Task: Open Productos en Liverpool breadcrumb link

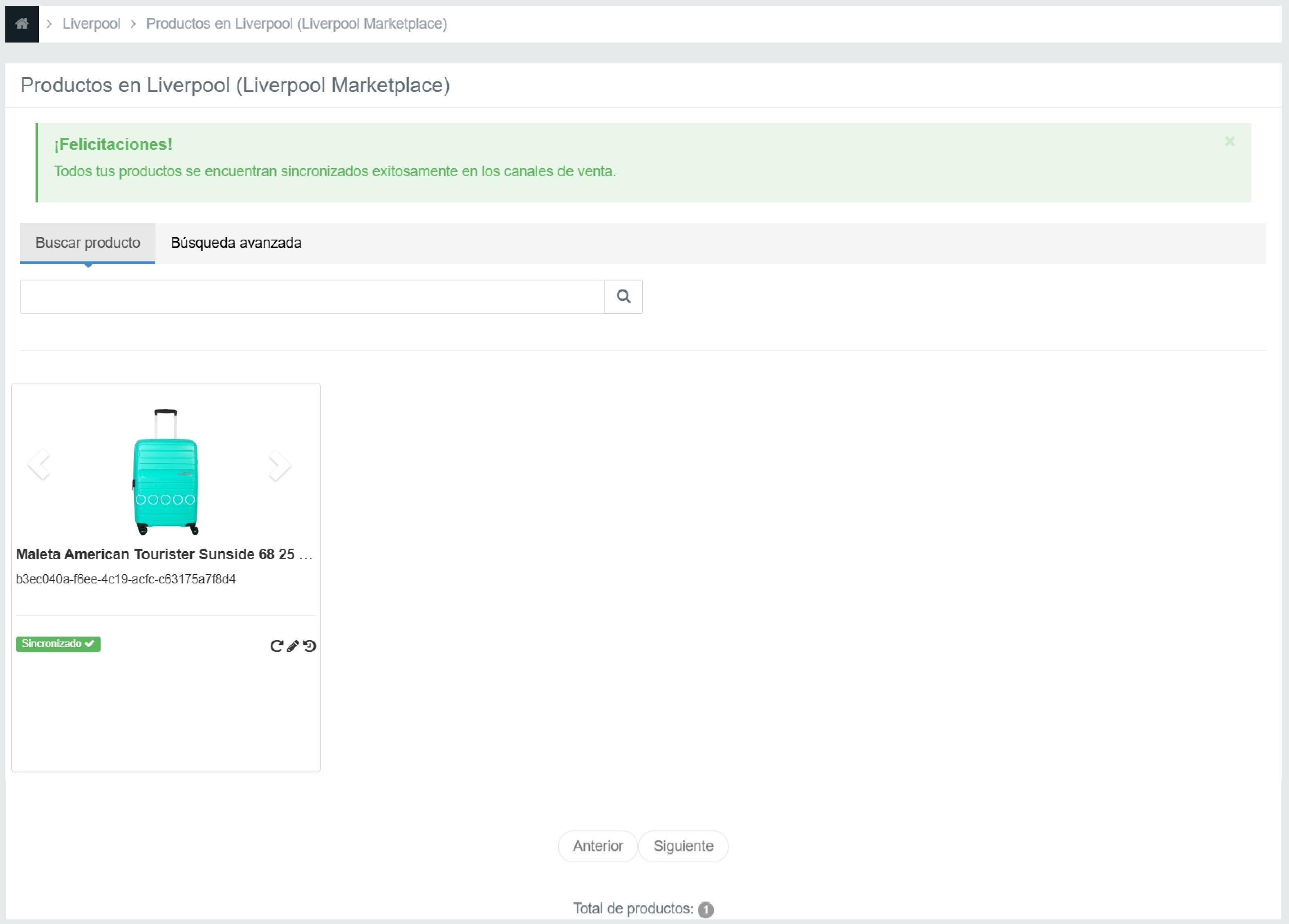Action: pos(296,24)
